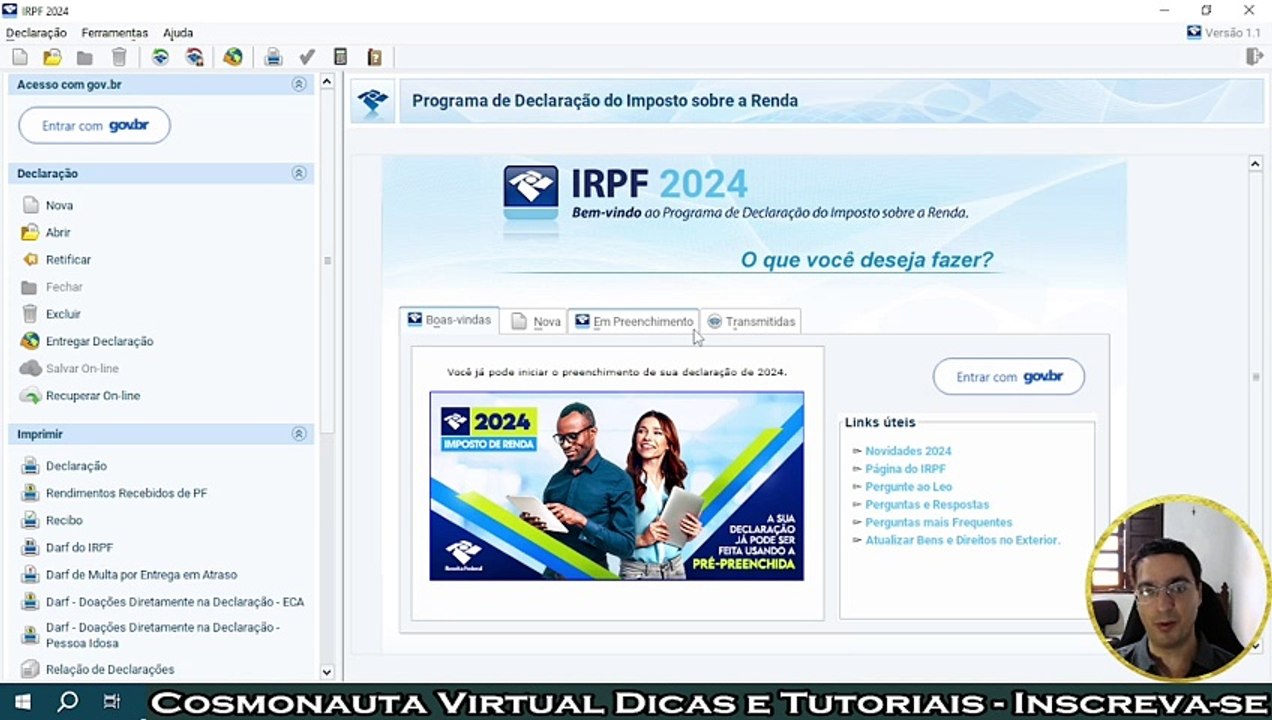This screenshot has height=720, width=1272.
Task: Click sidebar scrollbar up arrow
Action: [x=327, y=81]
